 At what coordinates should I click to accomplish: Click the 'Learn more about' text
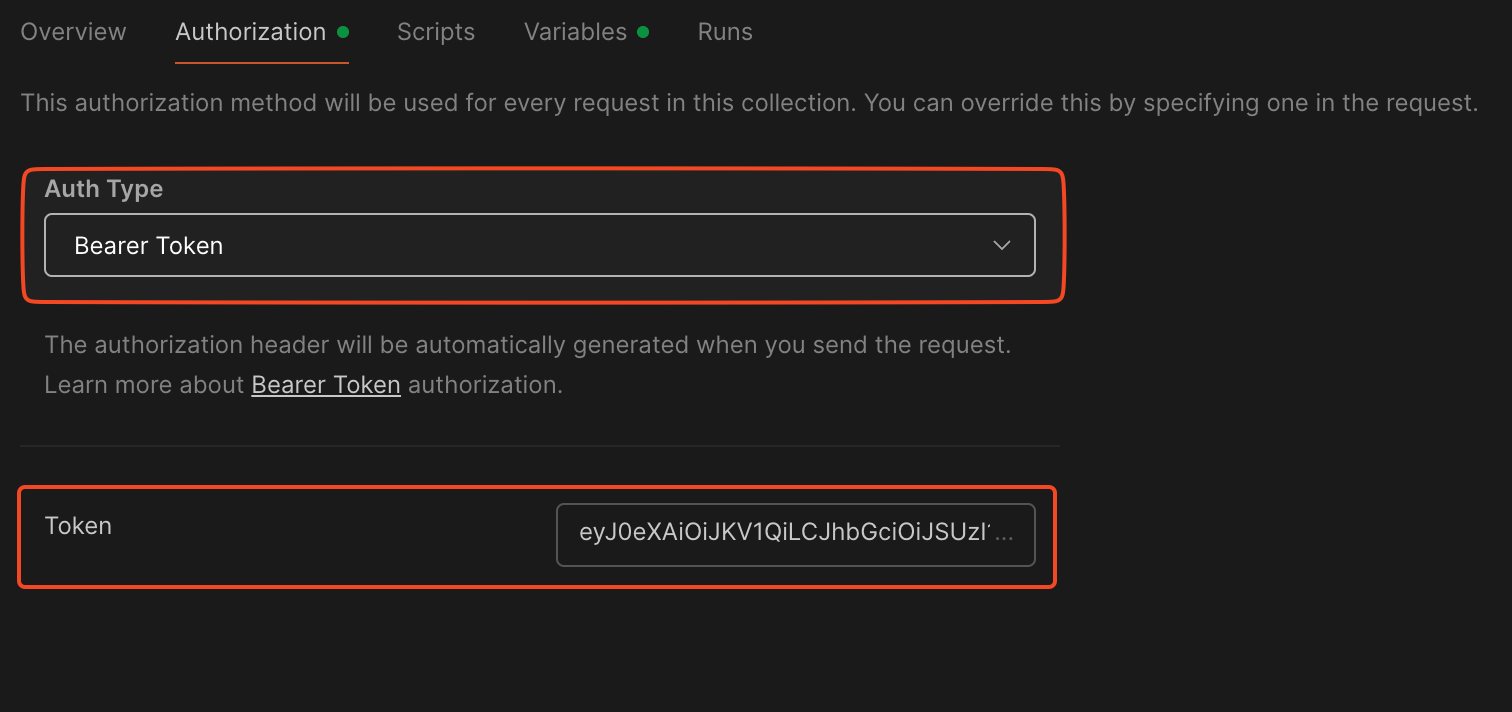point(145,385)
